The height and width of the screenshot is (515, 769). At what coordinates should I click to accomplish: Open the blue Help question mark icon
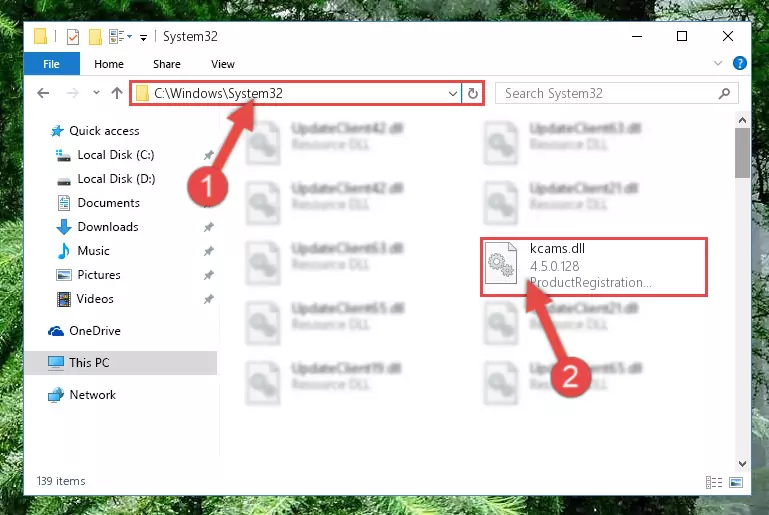pyautogui.click(x=740, y=63)
